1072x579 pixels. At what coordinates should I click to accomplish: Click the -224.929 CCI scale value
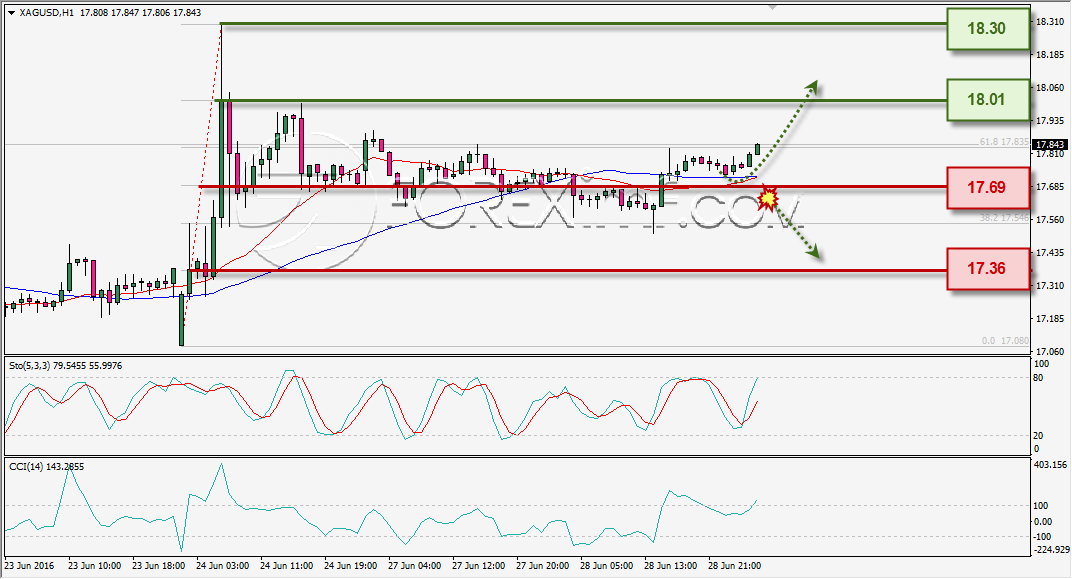(x=1051, y=550)
